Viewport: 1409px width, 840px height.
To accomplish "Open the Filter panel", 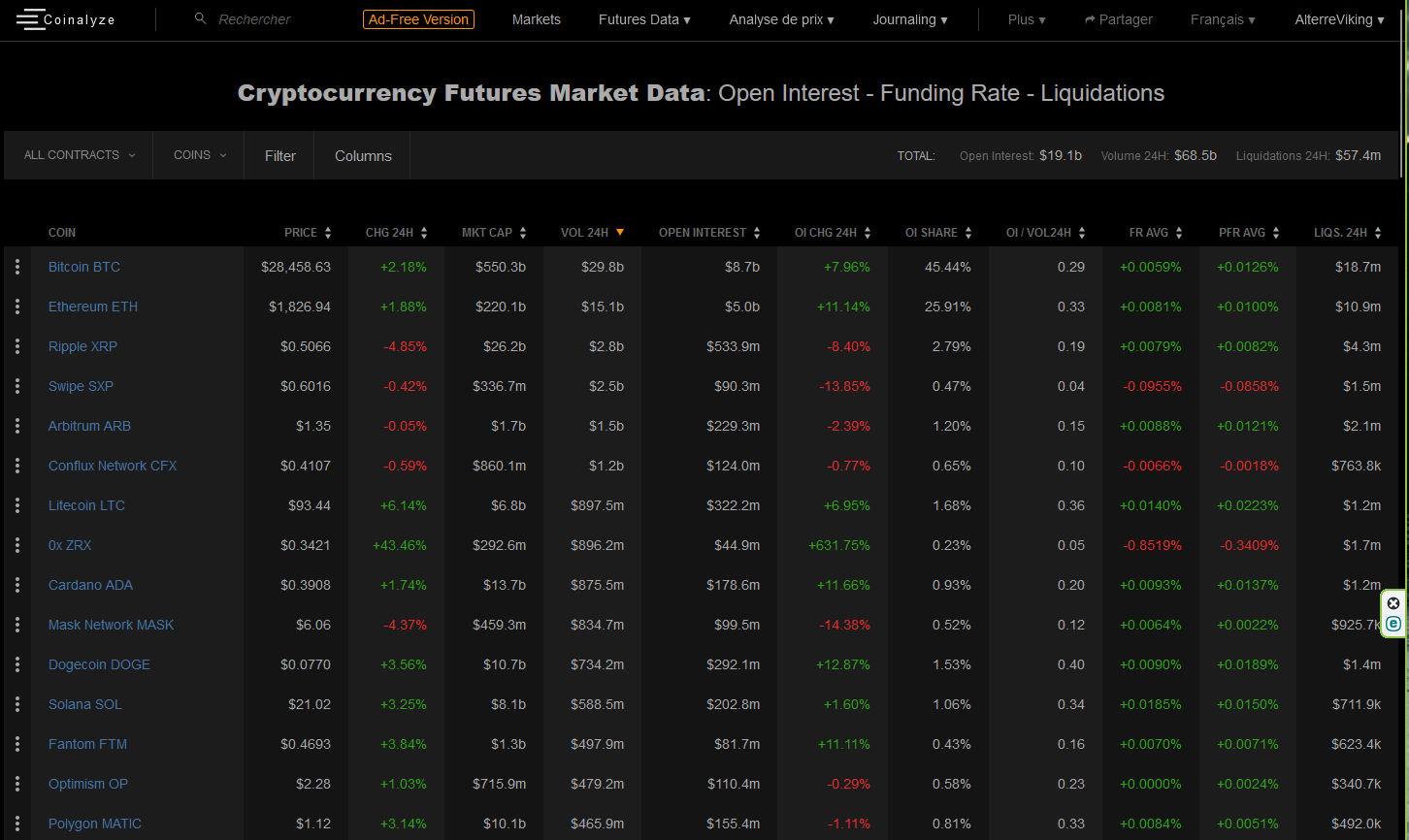I will tap(280, 155).
